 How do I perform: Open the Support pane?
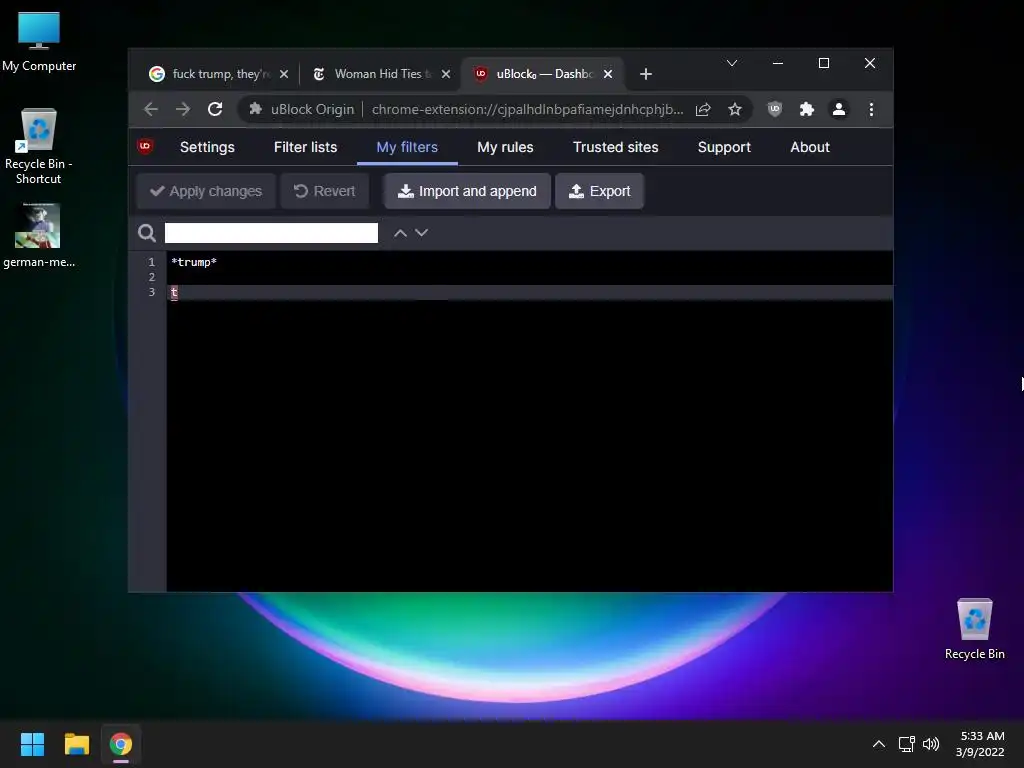724,147
